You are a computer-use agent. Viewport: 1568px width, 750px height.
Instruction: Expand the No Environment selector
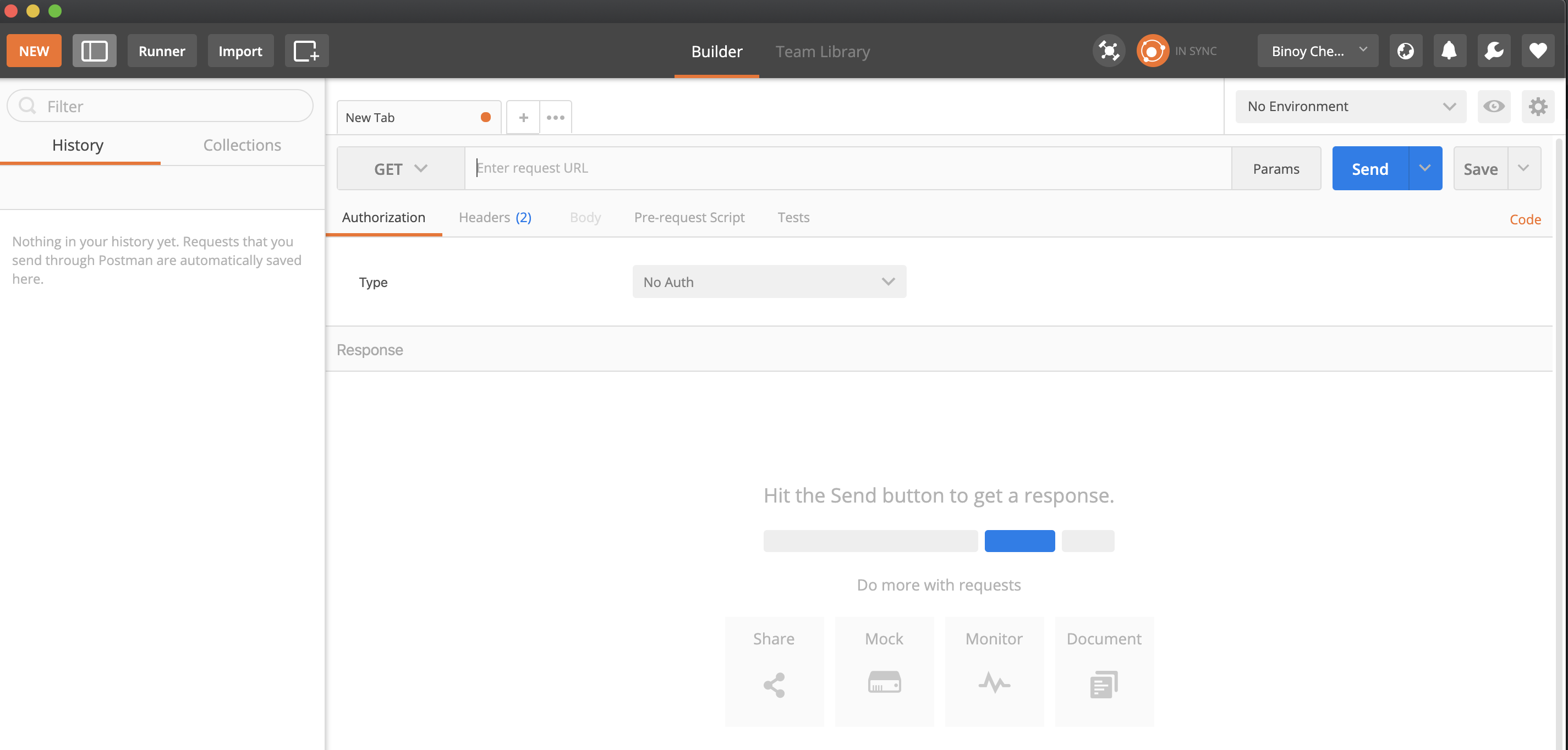pos(1351,107)
